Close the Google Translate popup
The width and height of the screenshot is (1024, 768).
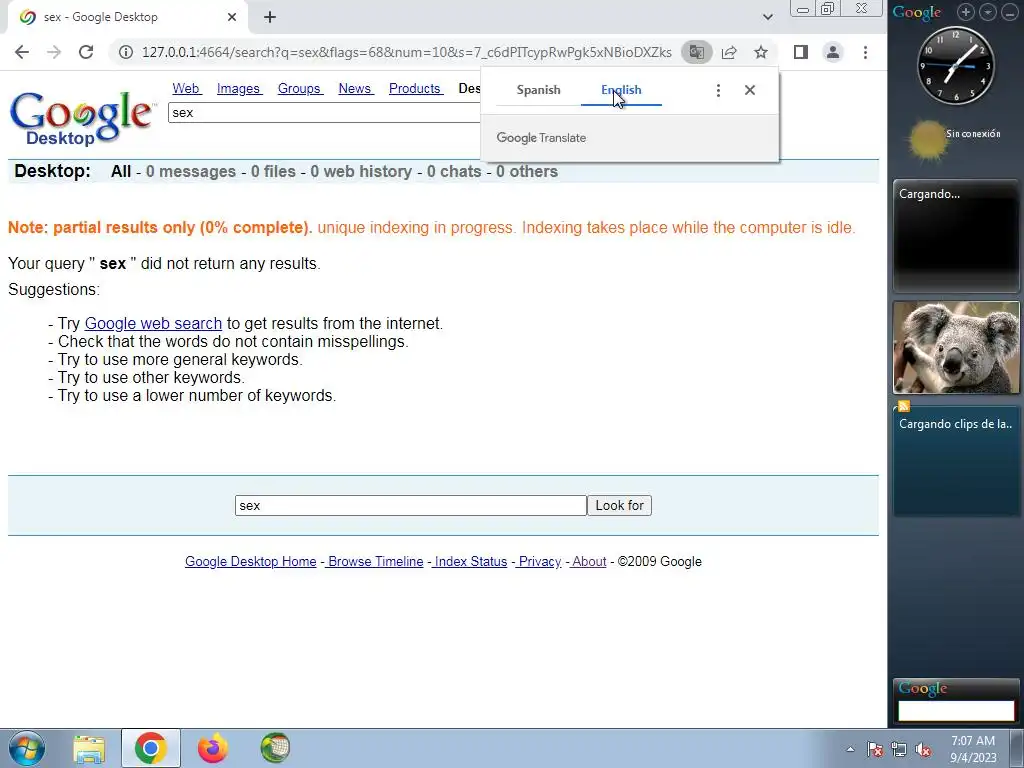[750, 90]
